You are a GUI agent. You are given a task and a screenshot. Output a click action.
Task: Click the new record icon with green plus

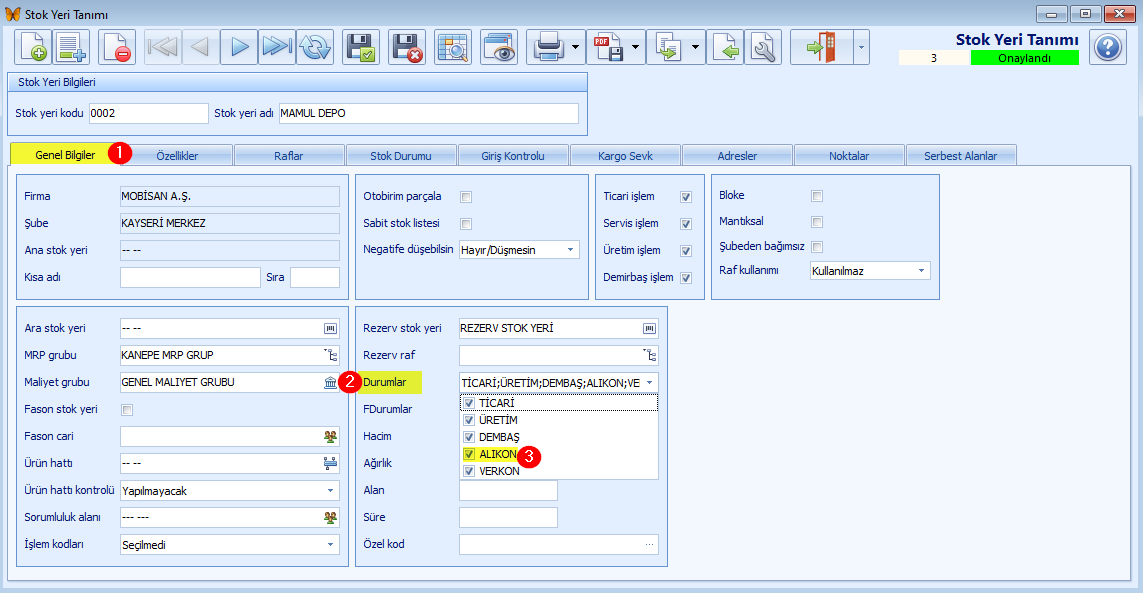34,47
